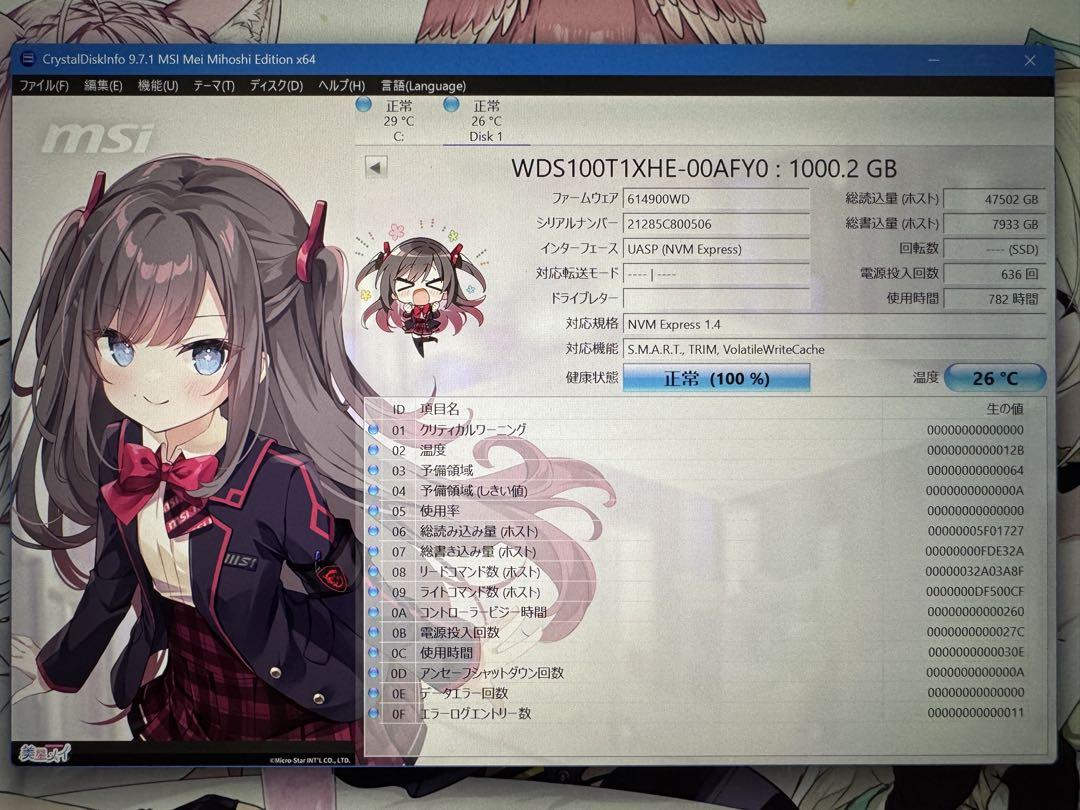The height and width of the screenshot is (810, 1080).
Task: Click status orb for attribute 04
Action: pyautogui.click(x=373, y=490)
